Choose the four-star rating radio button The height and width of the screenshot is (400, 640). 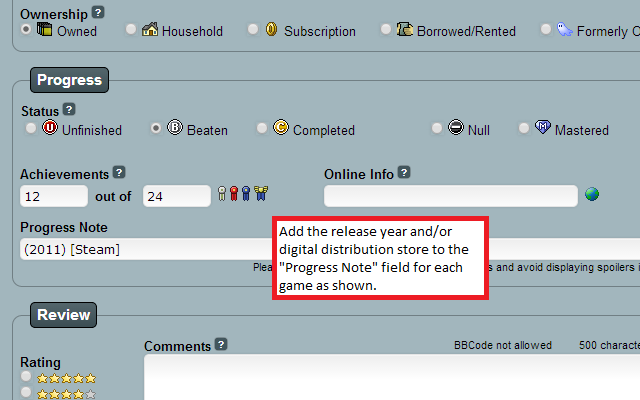26,392
